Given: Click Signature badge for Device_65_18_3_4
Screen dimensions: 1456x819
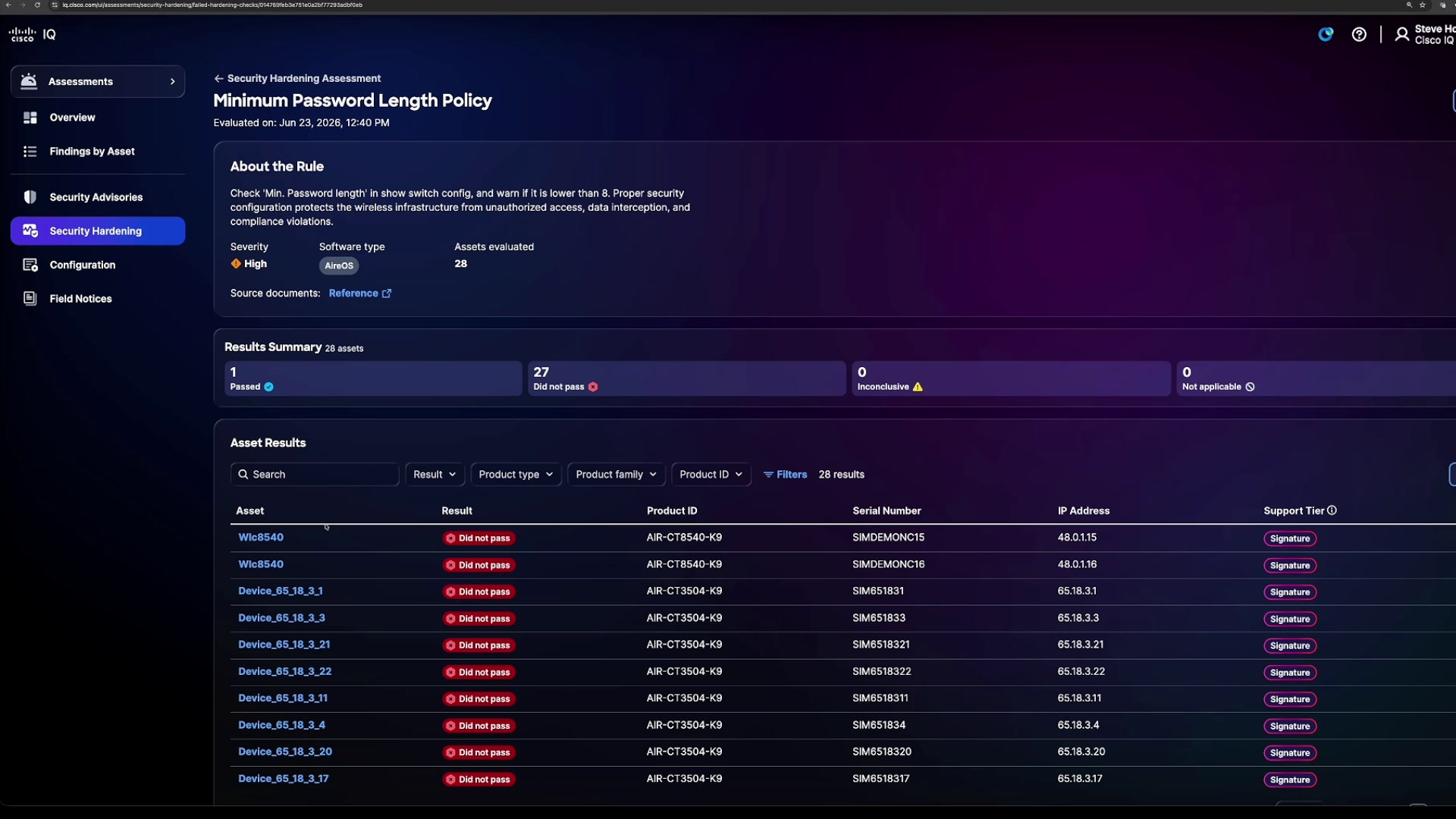Looking at the screenshot, I should click(1290, 726).
